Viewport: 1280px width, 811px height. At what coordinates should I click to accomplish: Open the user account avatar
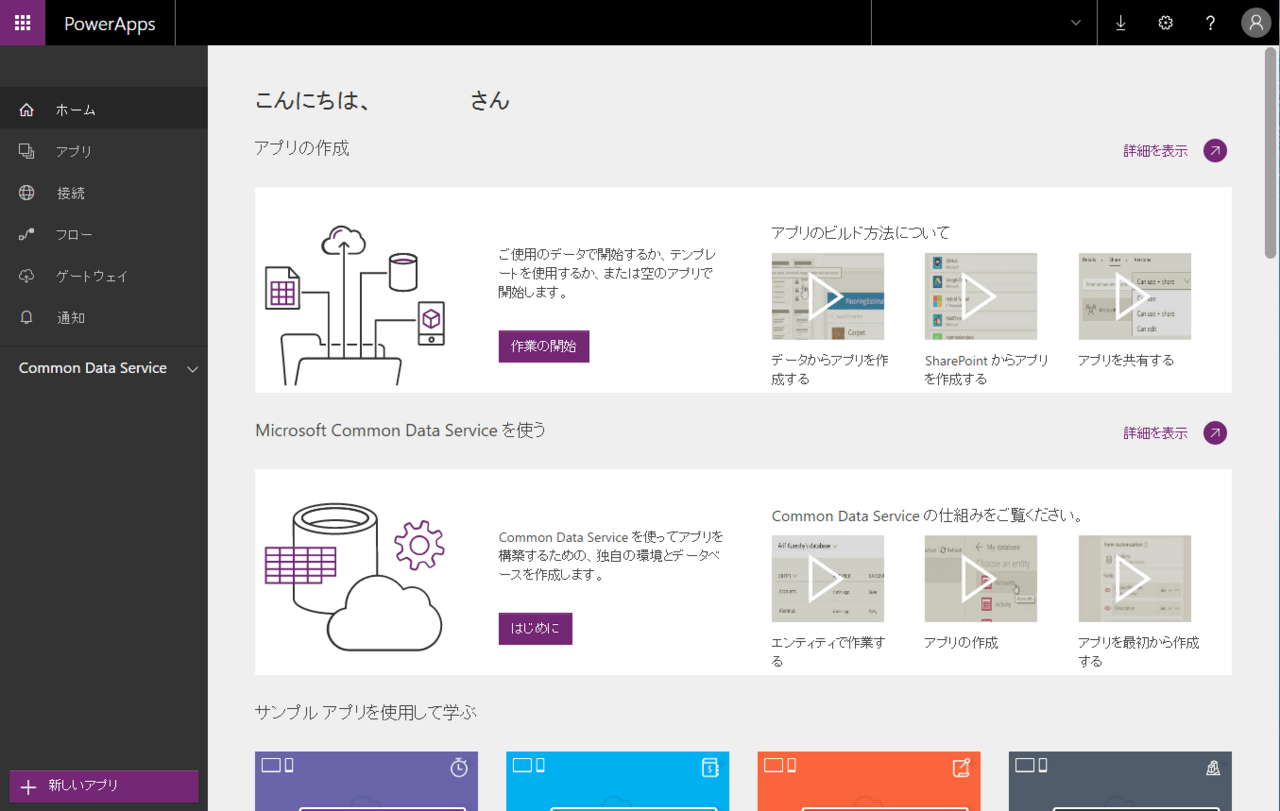pos(1256,23)
